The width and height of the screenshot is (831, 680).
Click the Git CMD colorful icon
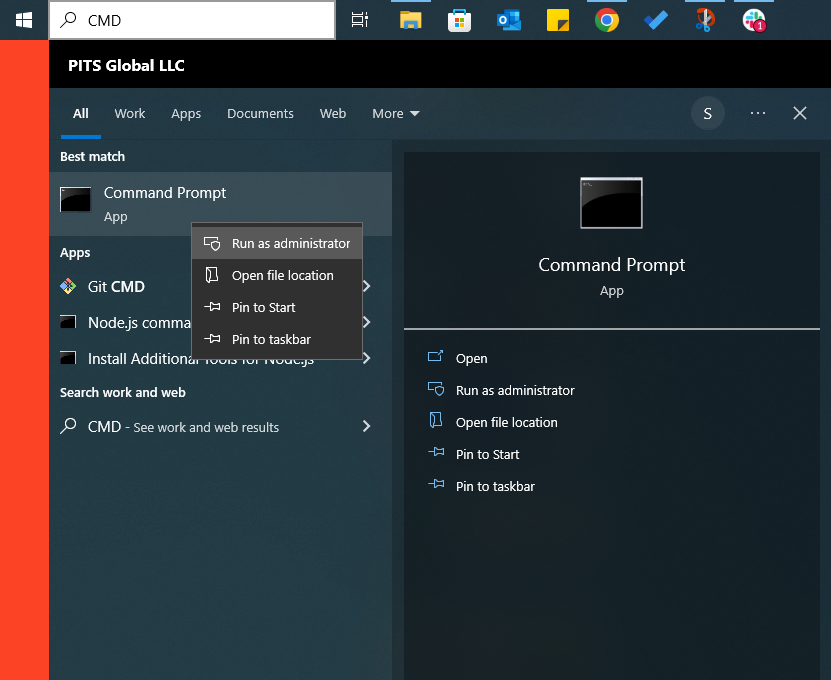coord(68,286)
